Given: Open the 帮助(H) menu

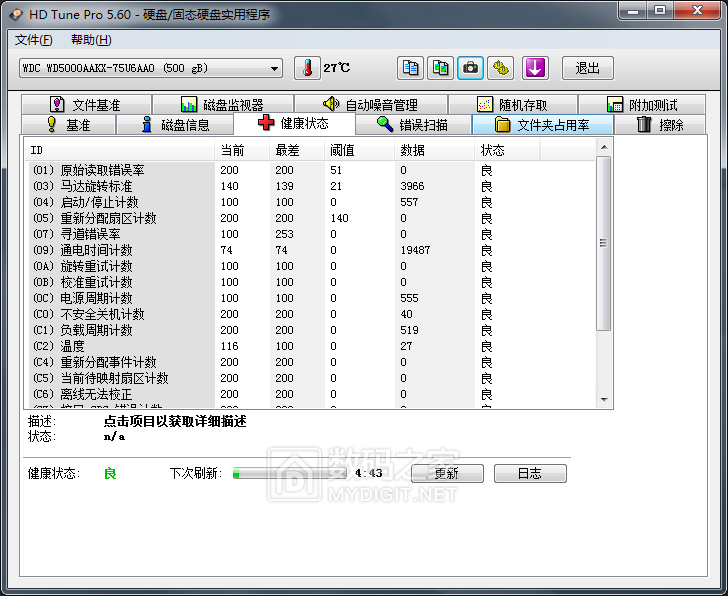Looking at the screenshot, I should [91, 40].
